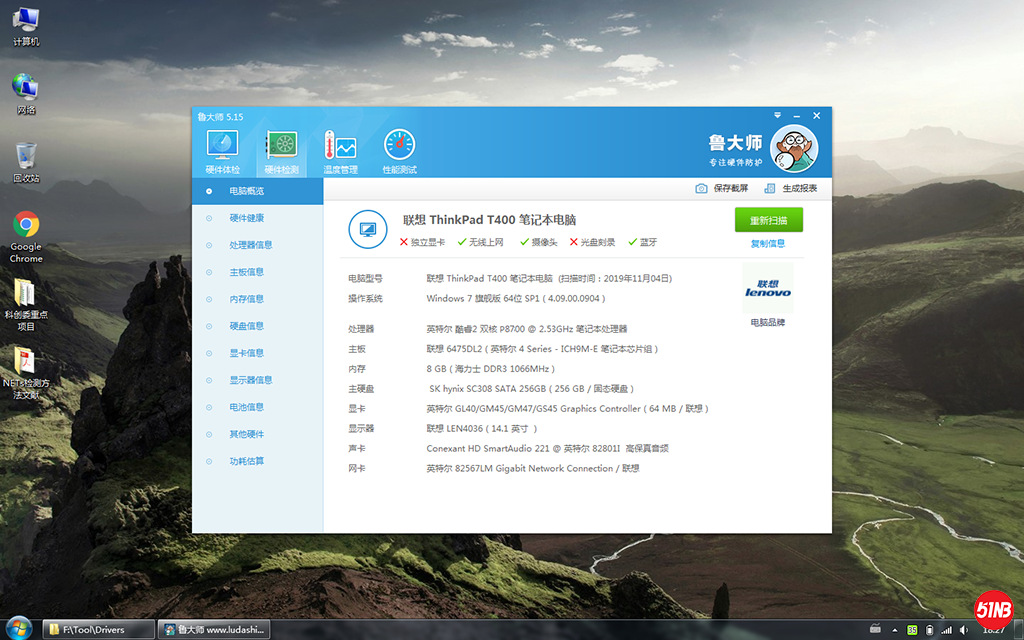Click the SK hynix SC308 SATA 256GB text
Image resolution: width=1024 pixels, height=640 pixels.
[x=532, y=389]
